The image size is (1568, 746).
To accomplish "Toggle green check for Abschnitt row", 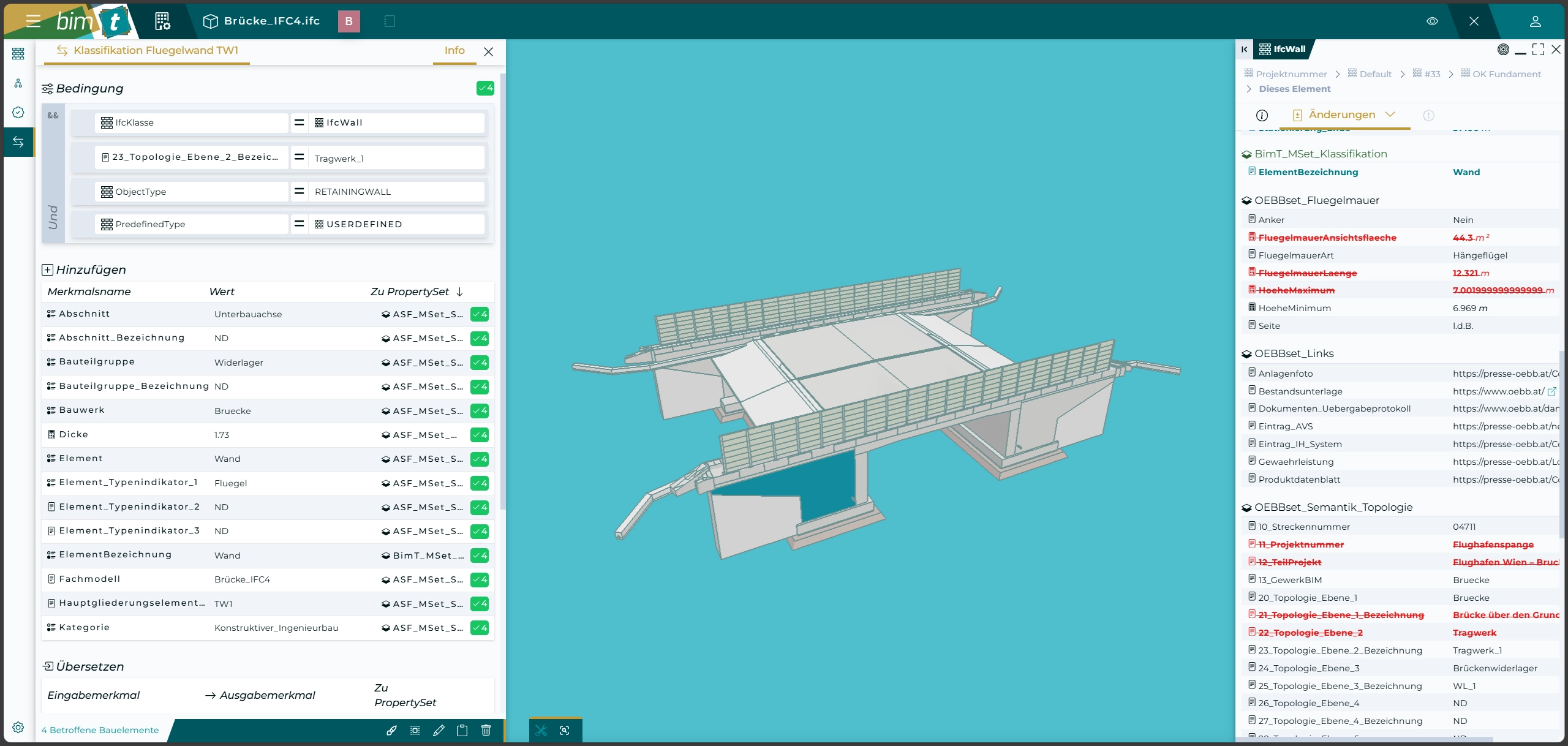I will point(480,314).
